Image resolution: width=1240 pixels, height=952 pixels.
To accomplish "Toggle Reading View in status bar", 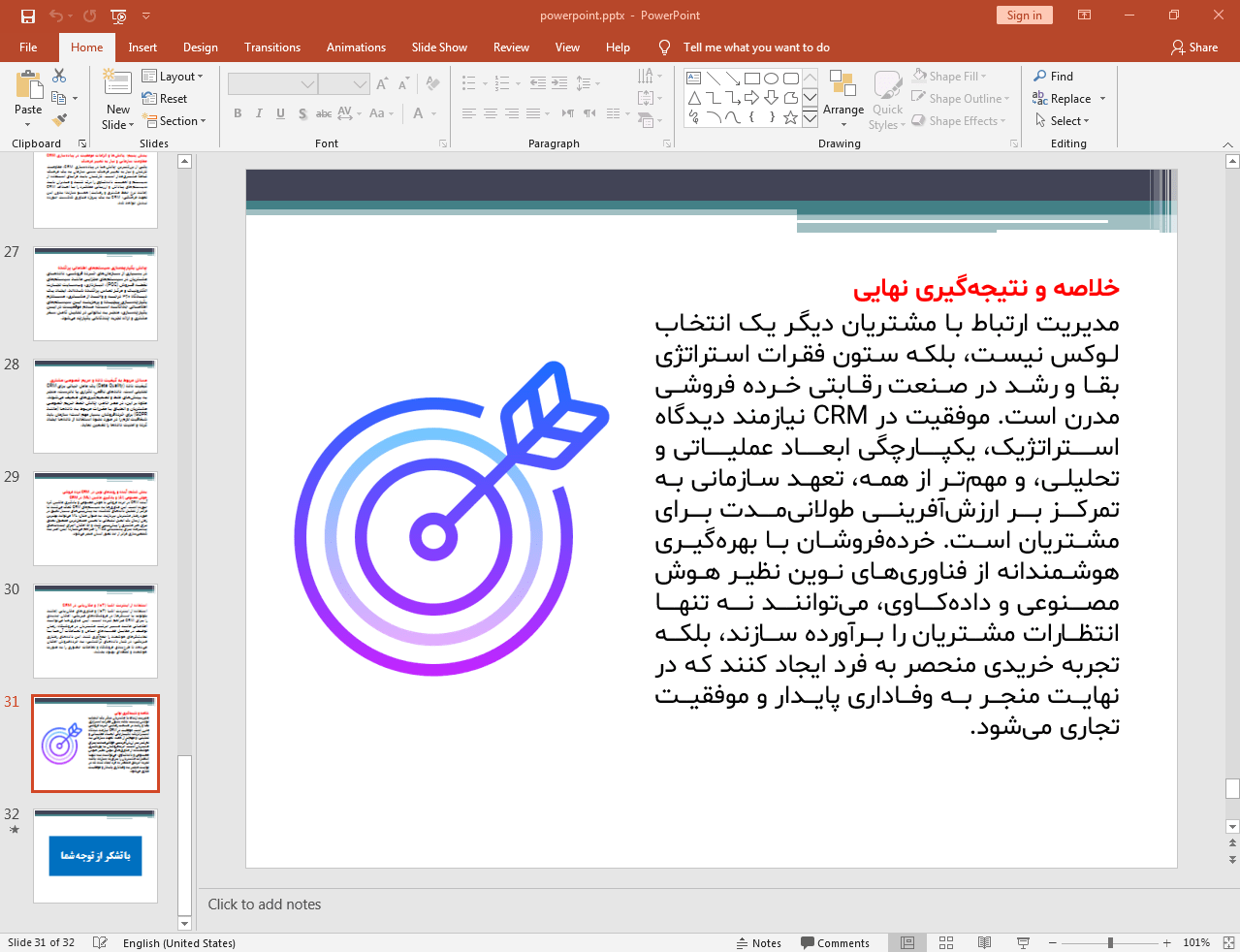I will tap(984, 942).
